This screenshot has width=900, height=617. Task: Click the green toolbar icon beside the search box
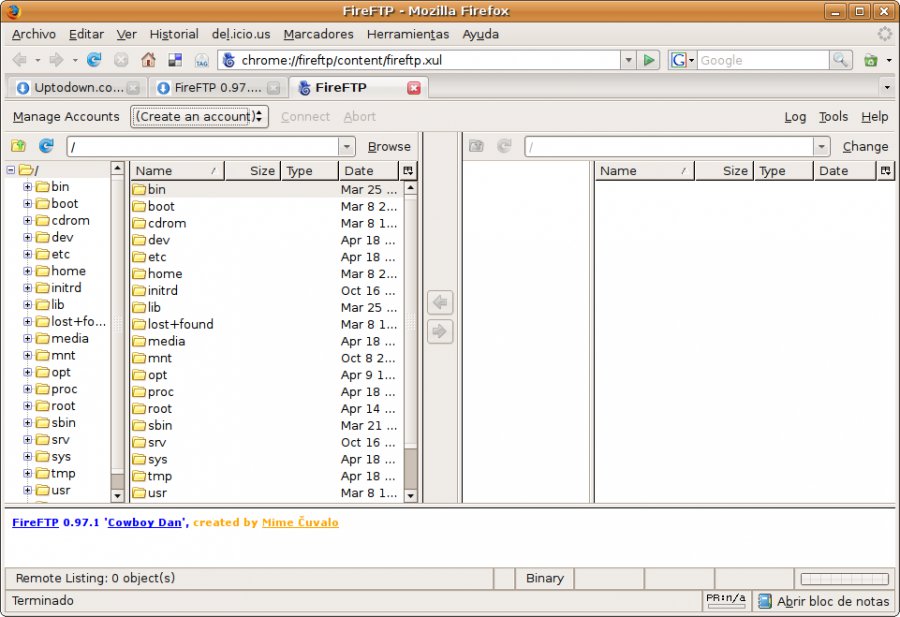[871, 60]
